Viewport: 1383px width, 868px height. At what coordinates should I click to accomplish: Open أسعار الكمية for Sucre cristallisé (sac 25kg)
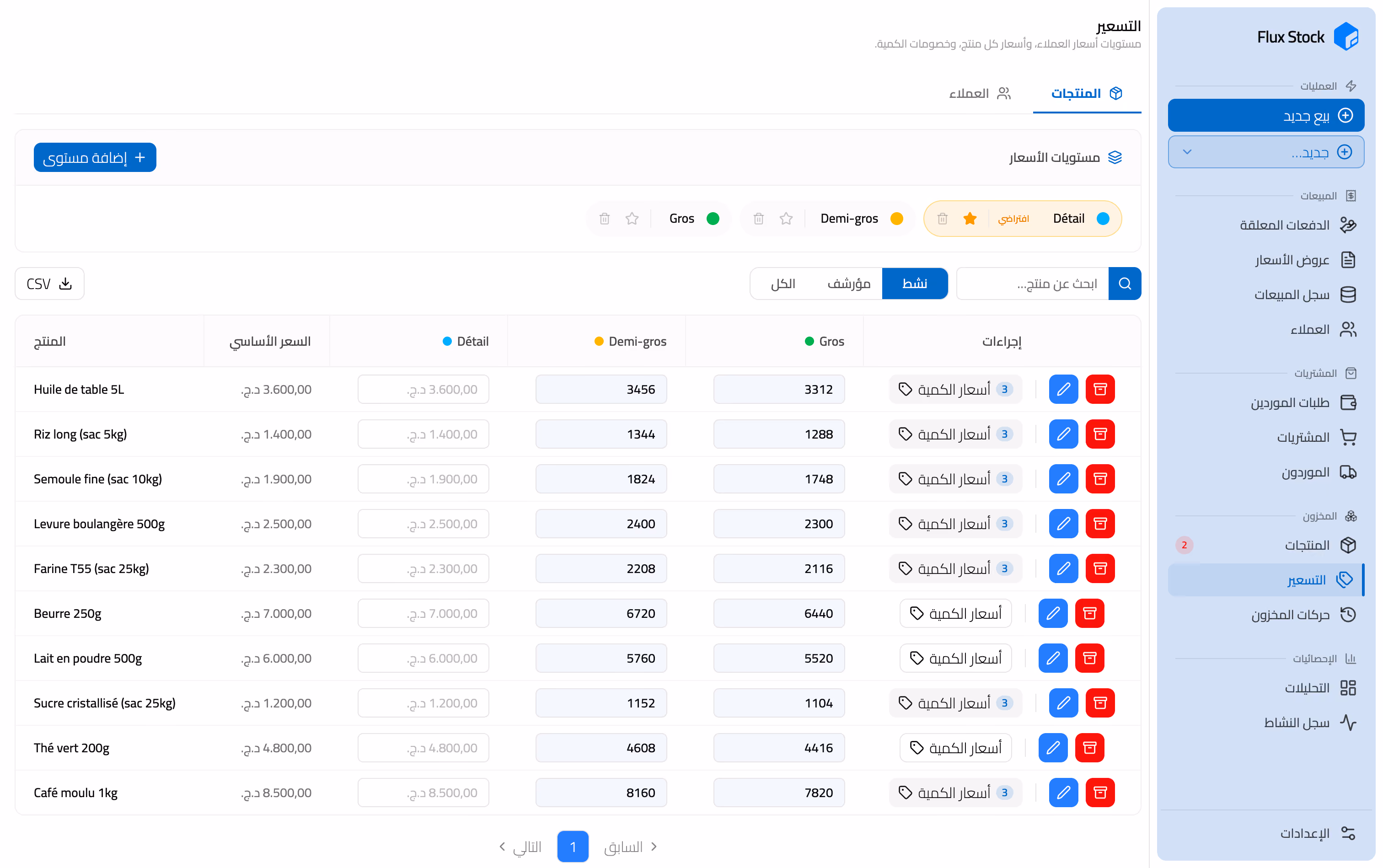[x=955, y=702]
